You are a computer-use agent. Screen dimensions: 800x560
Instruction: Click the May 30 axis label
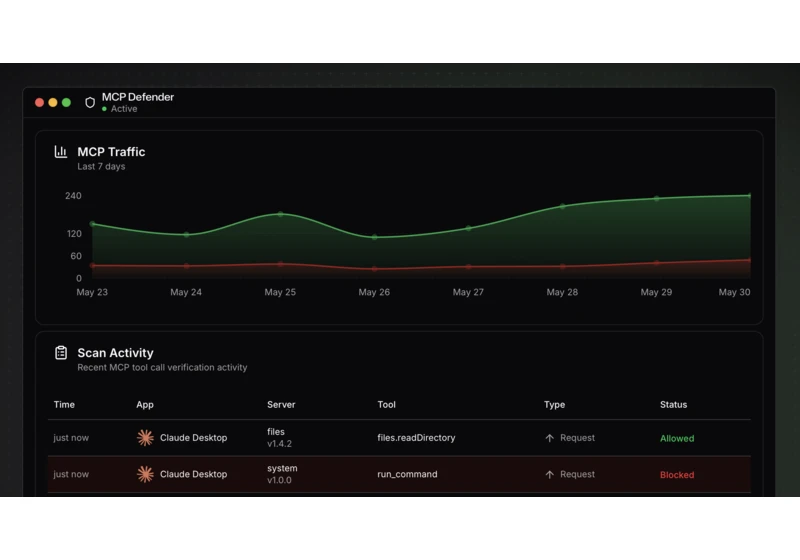point(734,292)
